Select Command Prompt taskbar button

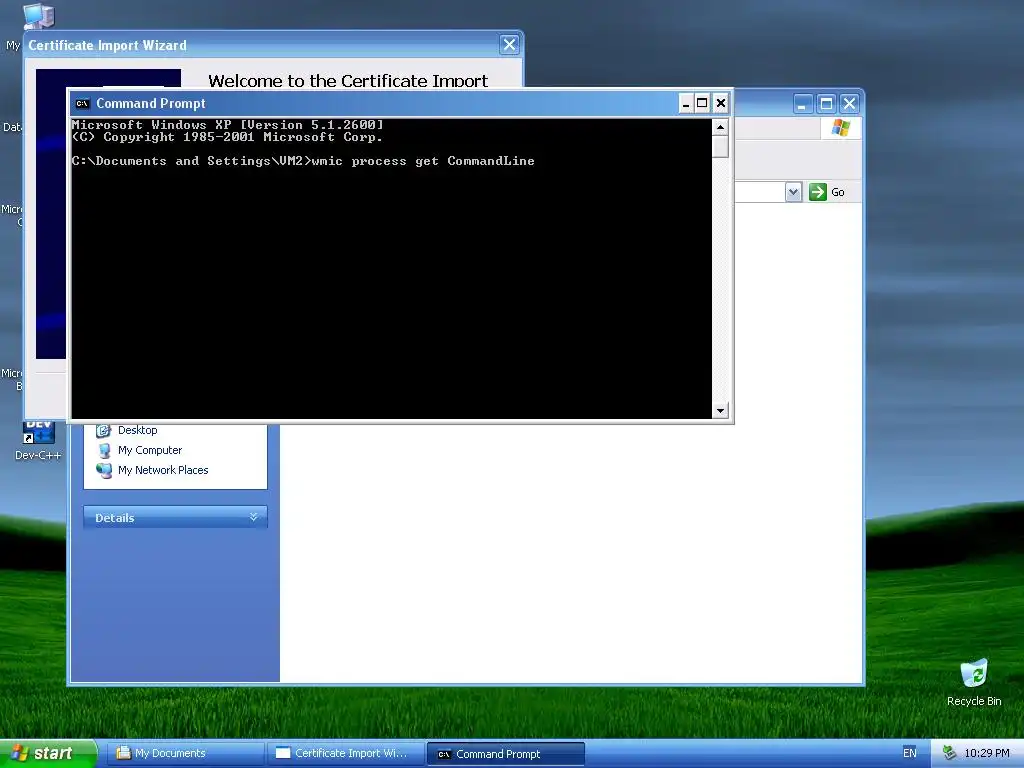(x=505, y=754)
